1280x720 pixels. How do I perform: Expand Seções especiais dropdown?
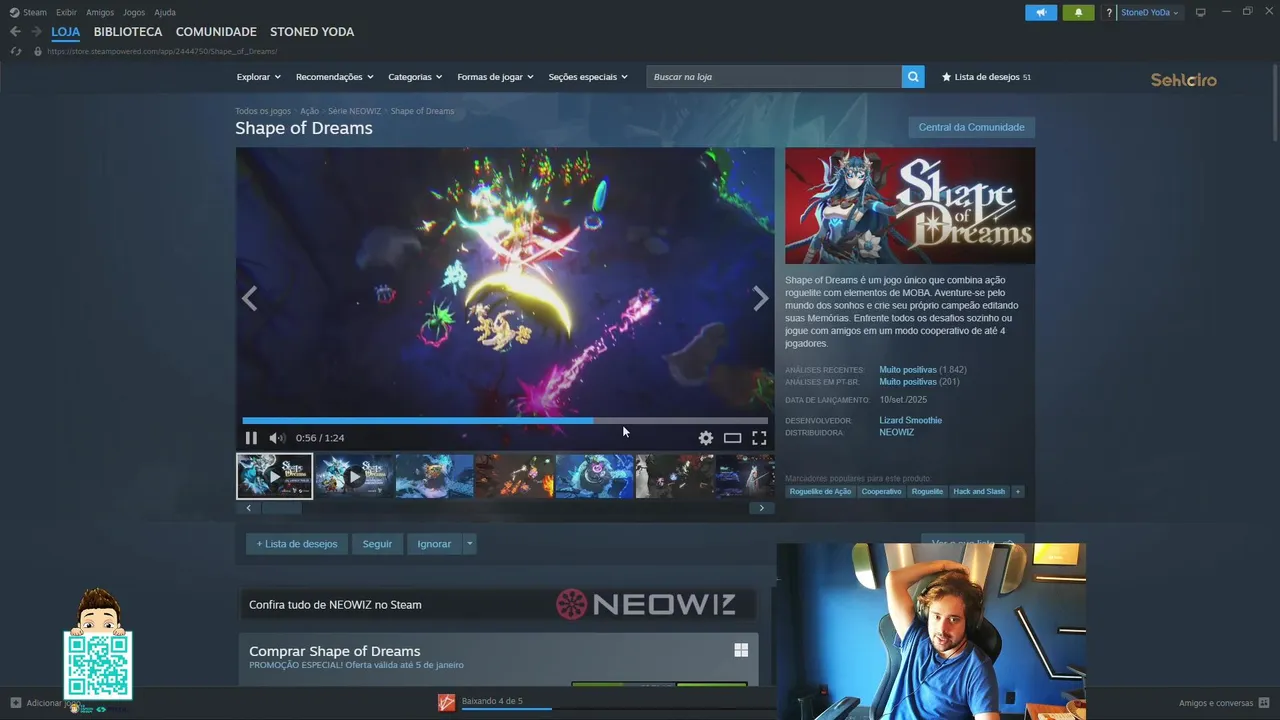588,77
